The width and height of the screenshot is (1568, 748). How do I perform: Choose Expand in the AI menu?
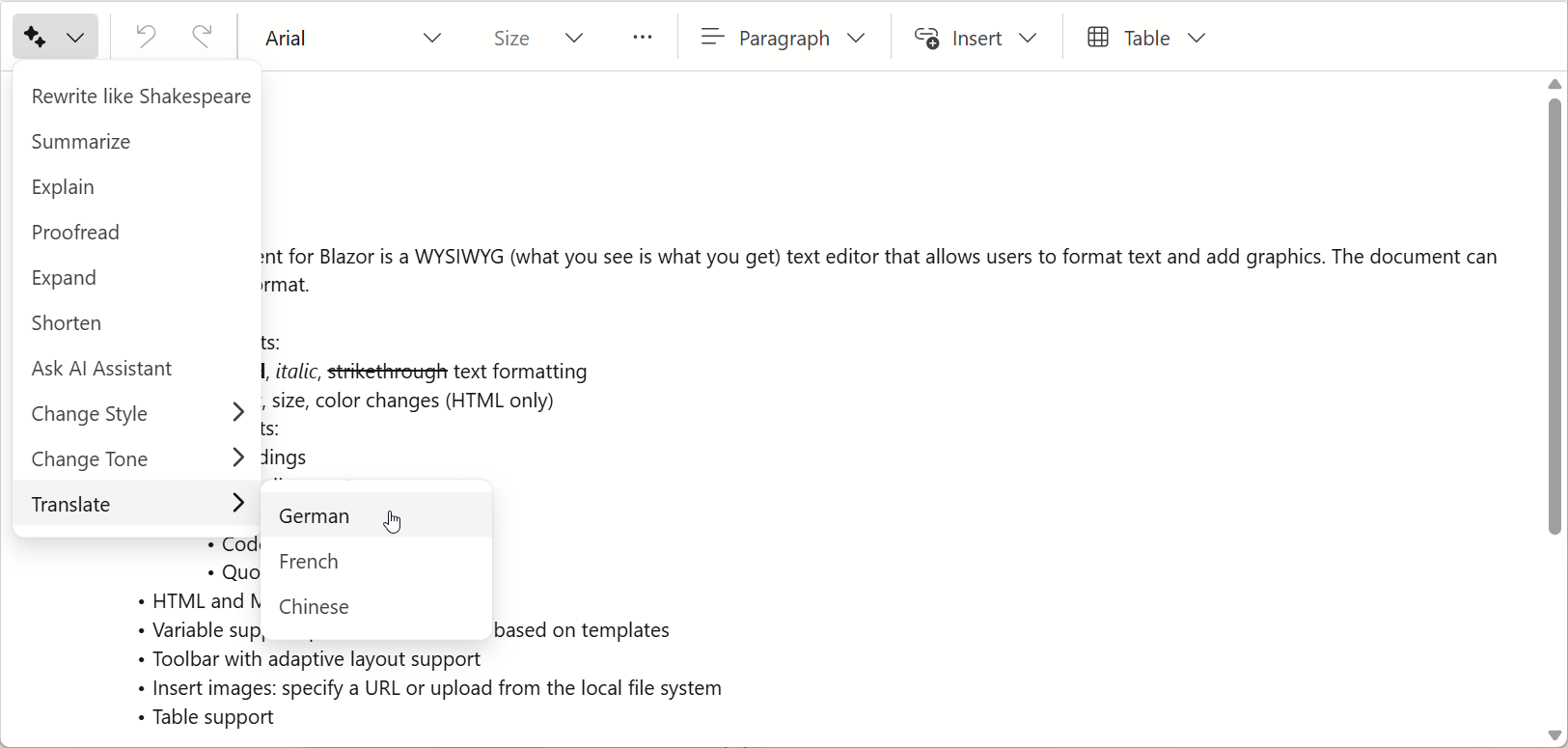[137, 278]
